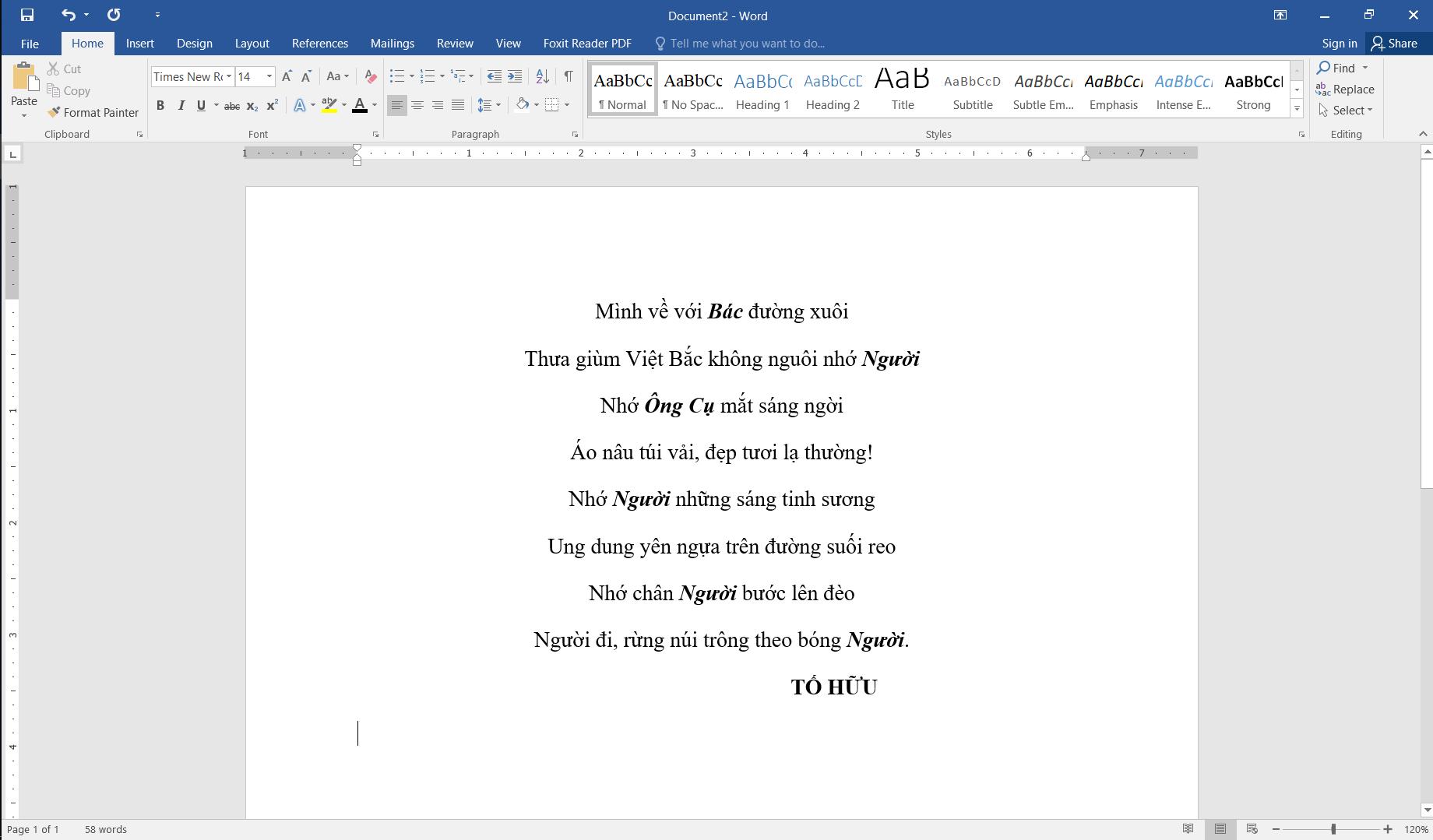The width and height of the screenshot is (1433, 840).
Task: Apply numbered list formatting
Action: tap(428, 76)
